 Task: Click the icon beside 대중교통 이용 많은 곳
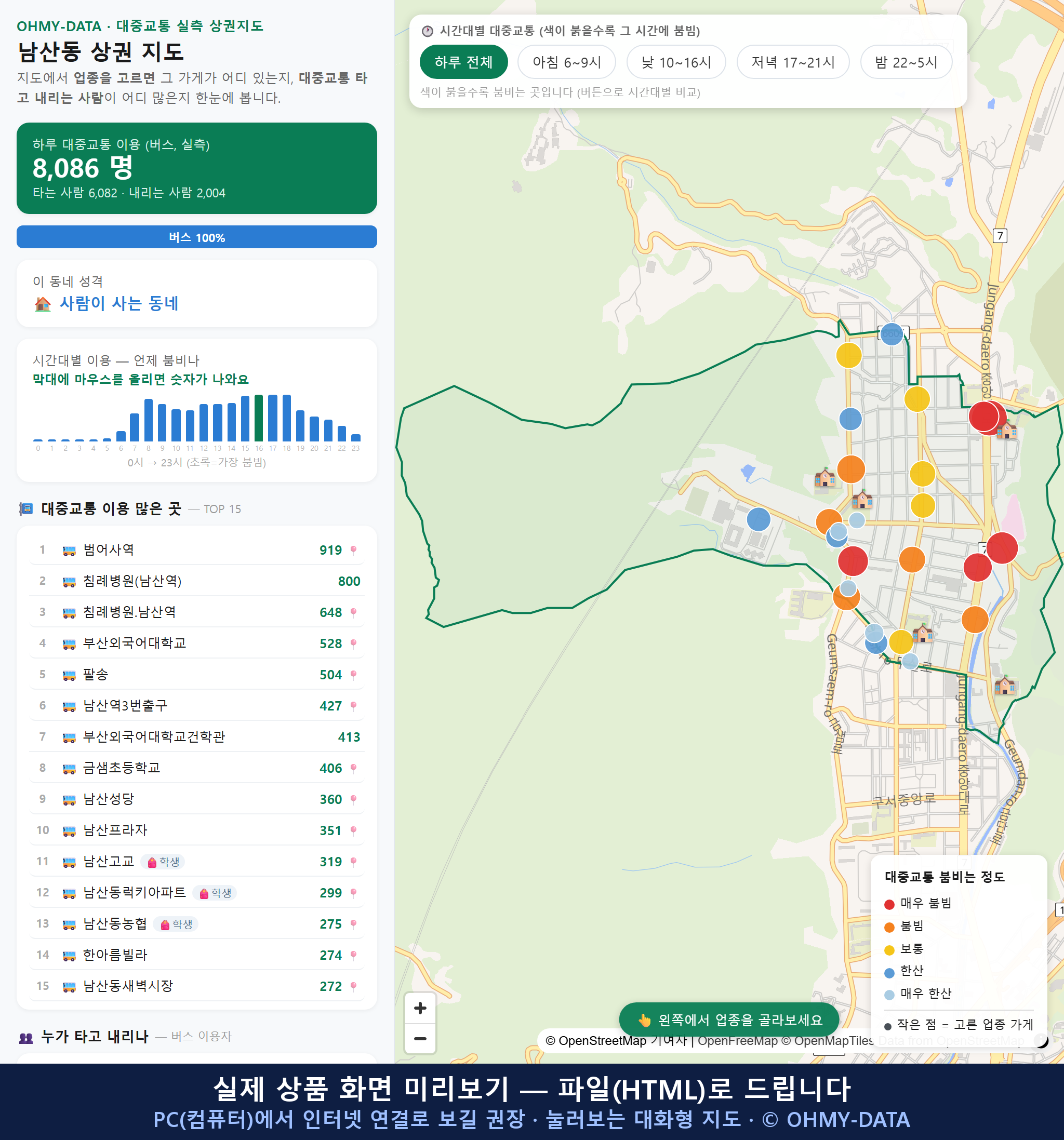[26, 508]
